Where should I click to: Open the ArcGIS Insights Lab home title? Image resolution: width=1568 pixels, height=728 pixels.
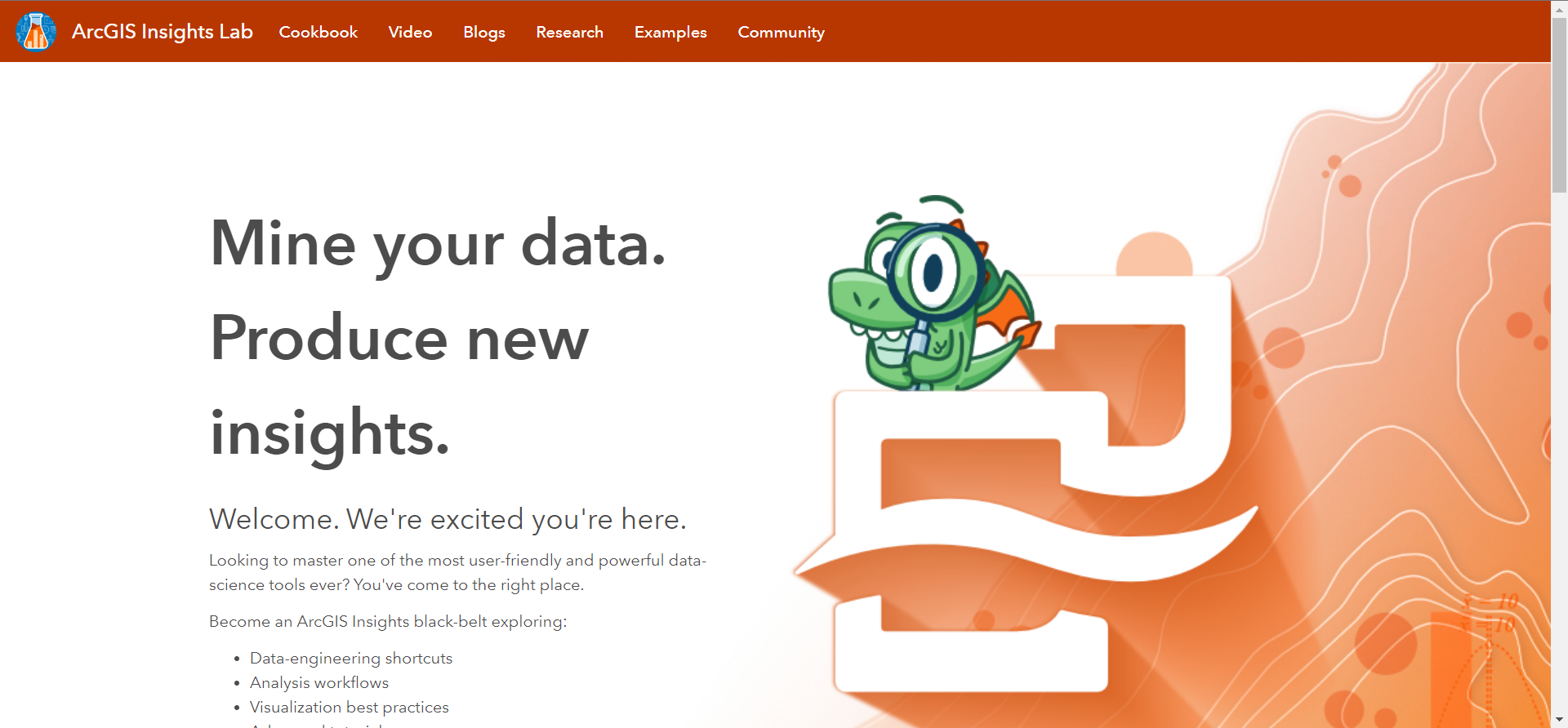163,32
